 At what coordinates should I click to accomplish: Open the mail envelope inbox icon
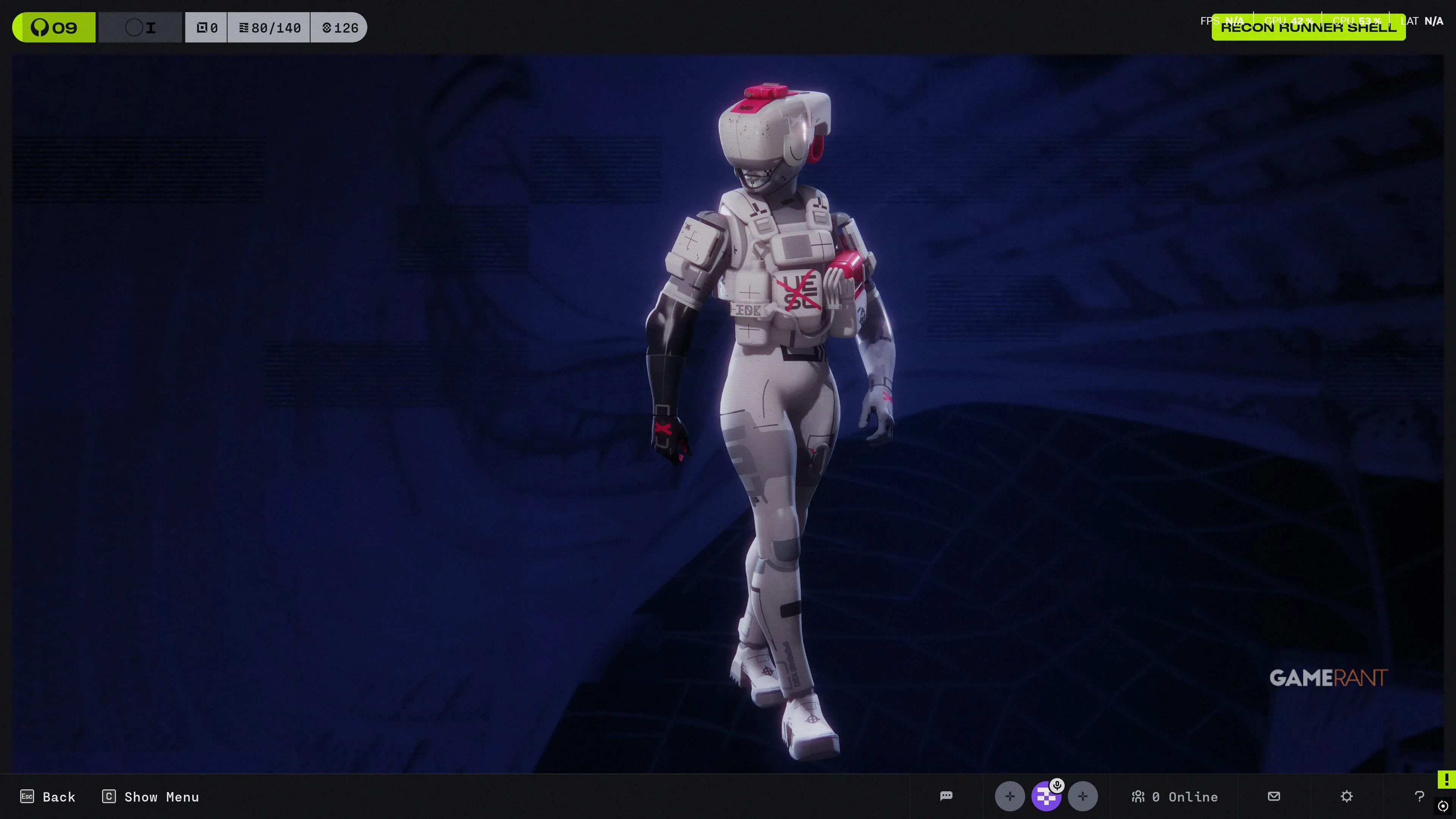click(1274, 796)
